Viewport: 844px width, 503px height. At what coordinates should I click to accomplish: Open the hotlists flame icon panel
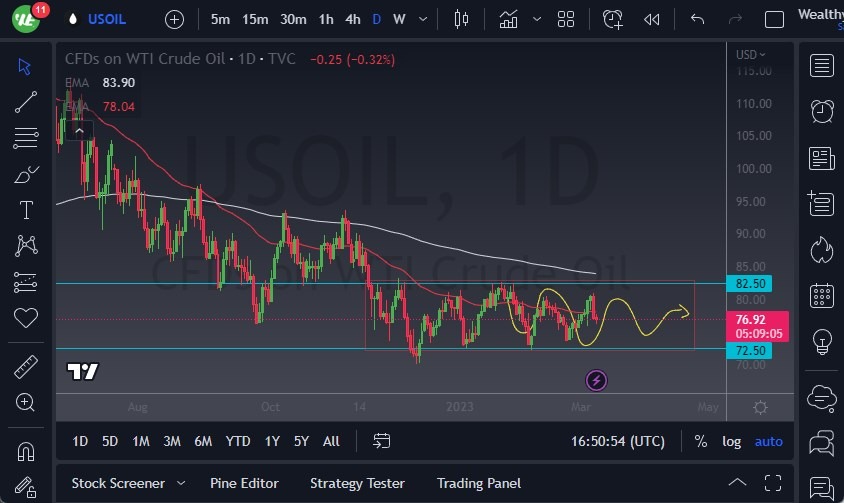(x=822, y=248)
